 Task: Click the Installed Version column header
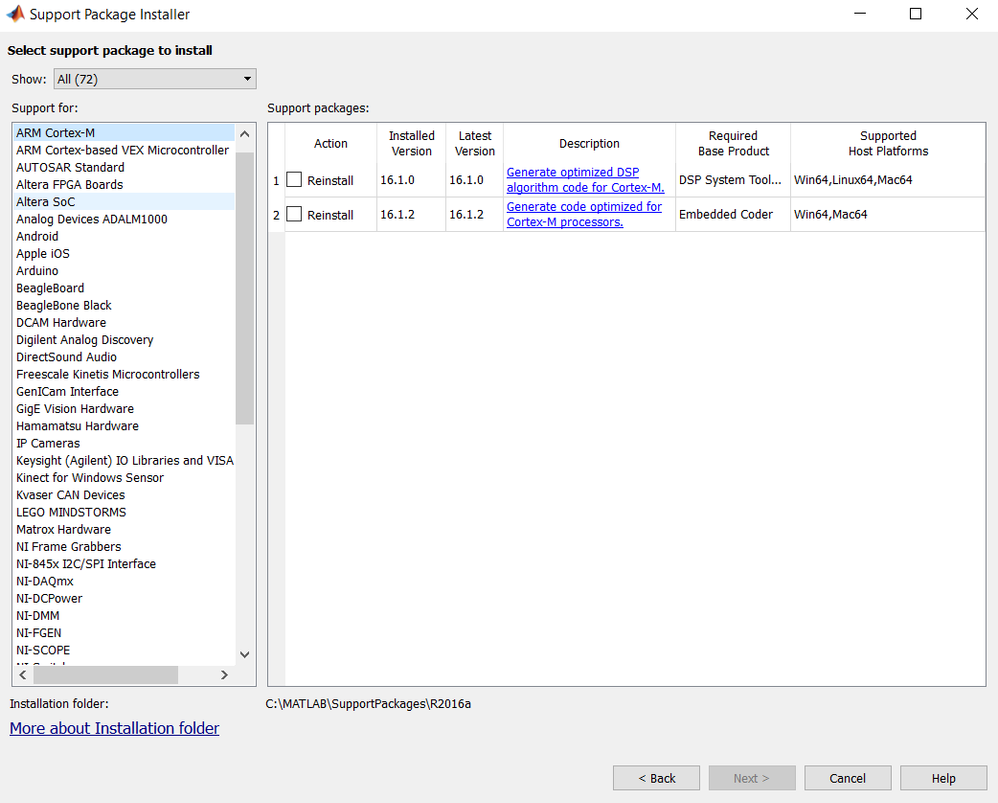pyautogui.click(x=411, y=143)
